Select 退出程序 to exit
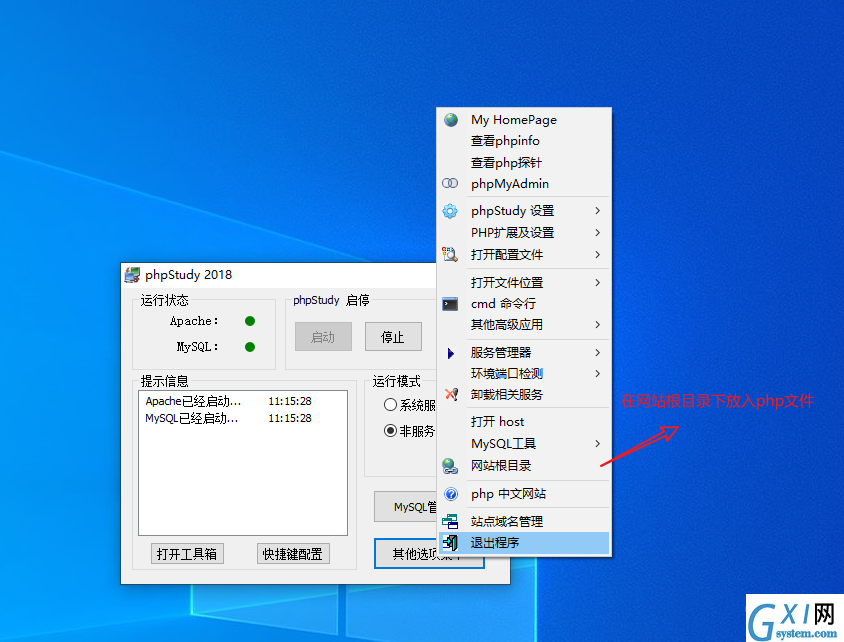Screen dimensions: 844x642 (x=524, y=542)
